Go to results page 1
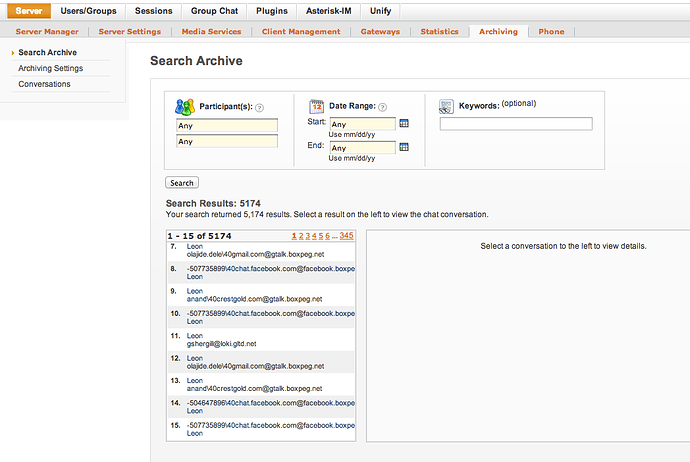This screenshot has width=690, height=462. click(x=294, y=236)
